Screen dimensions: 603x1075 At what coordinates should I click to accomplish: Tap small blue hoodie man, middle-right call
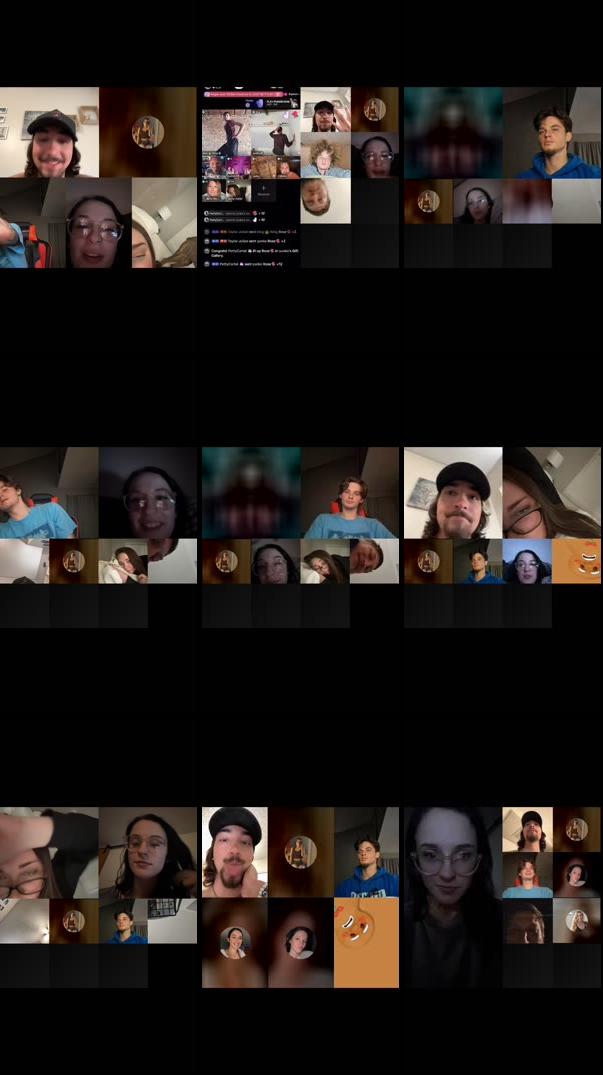pyautogui.click(x=478, y=561)
